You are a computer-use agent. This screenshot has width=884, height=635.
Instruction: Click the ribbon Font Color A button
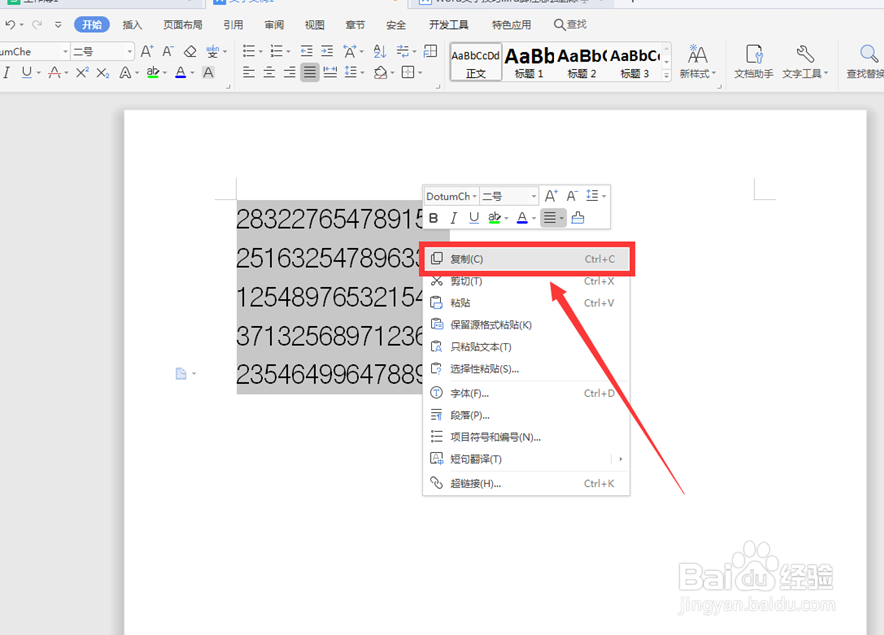click(180, 72)
